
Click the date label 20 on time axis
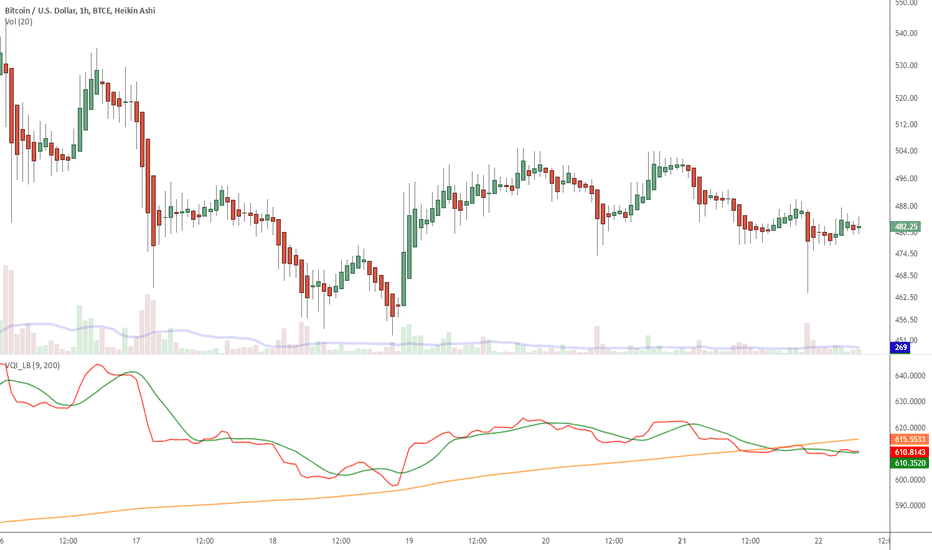click(546, 541)
